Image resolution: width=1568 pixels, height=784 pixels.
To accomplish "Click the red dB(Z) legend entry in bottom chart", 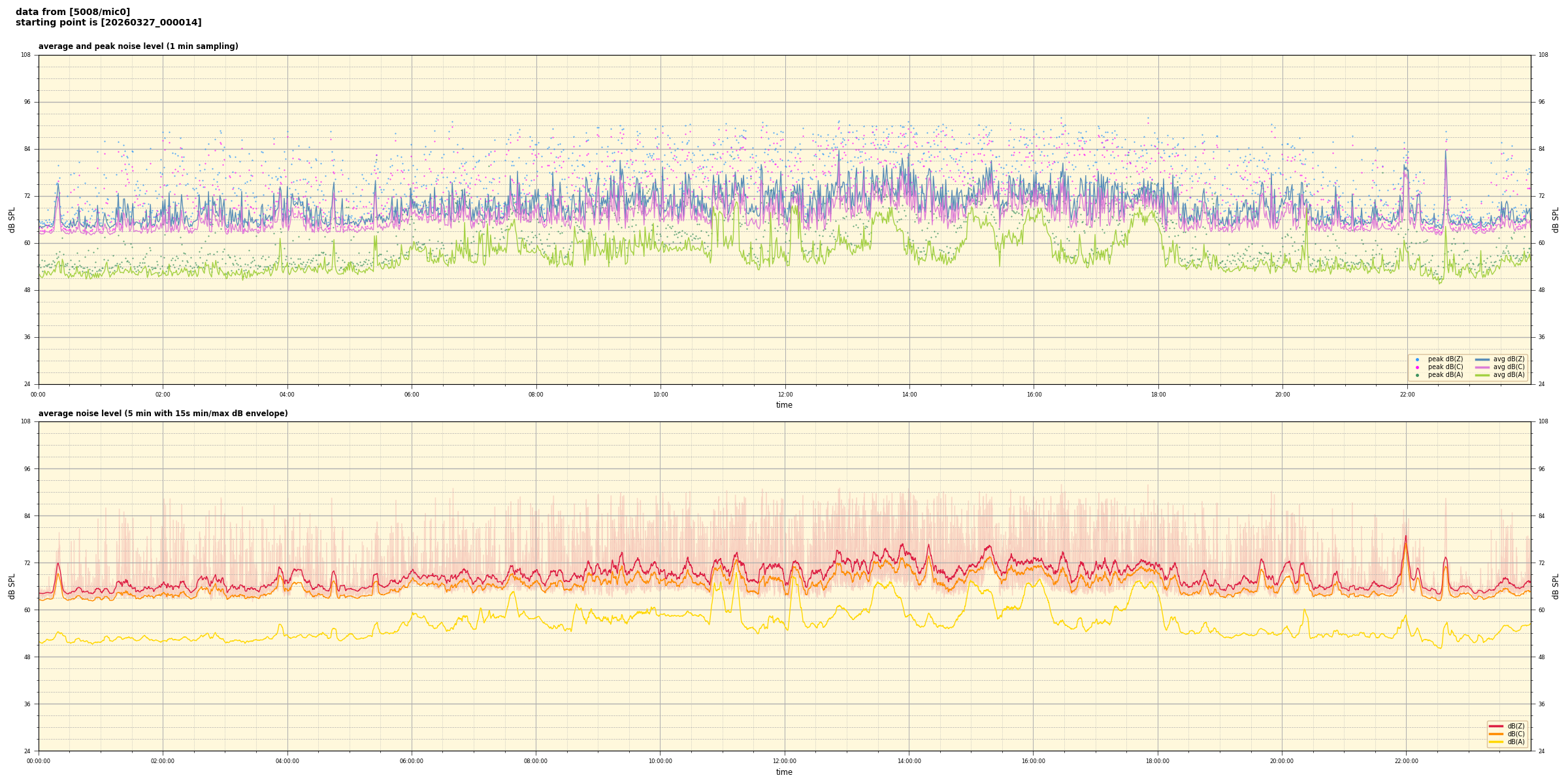I will (x=1496, y=726).
